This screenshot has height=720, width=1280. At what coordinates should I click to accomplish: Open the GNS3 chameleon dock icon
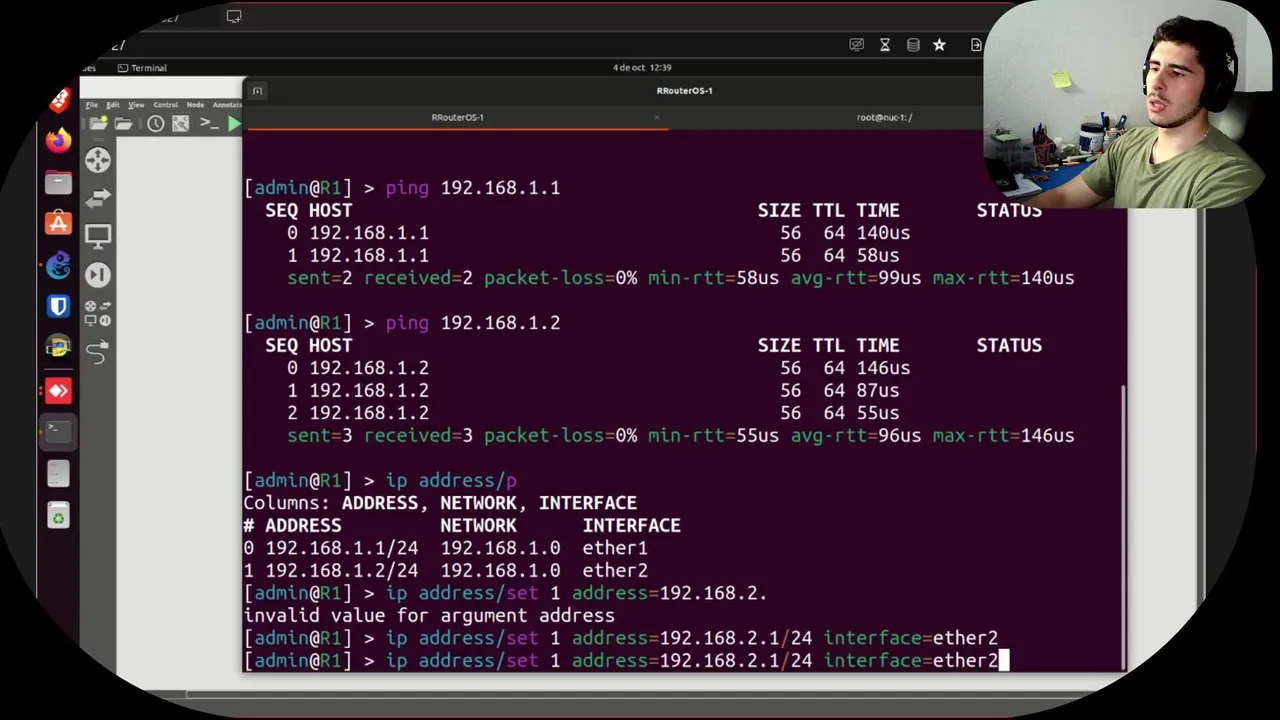click(x=58, y=265)
